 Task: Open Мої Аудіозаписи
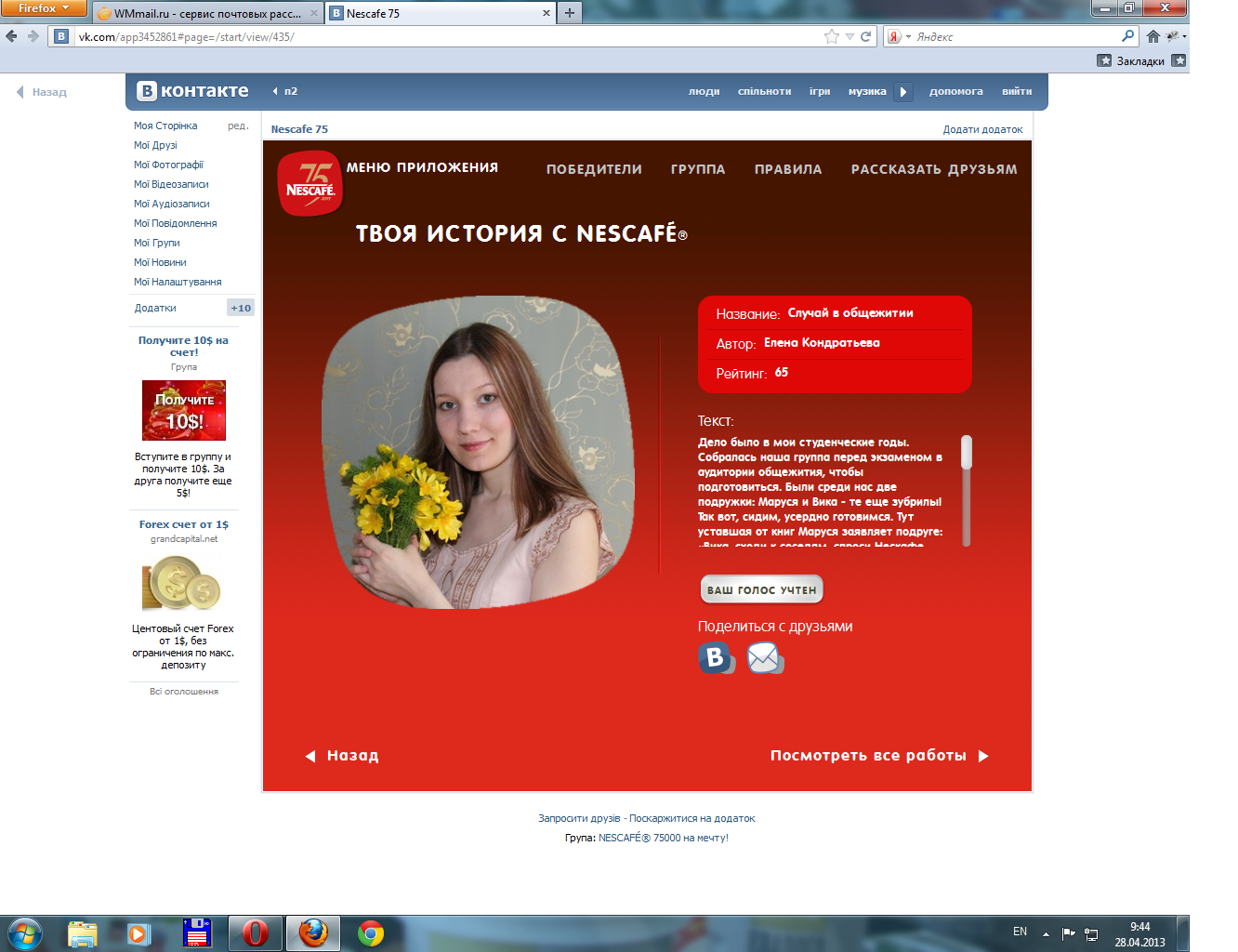172,204
